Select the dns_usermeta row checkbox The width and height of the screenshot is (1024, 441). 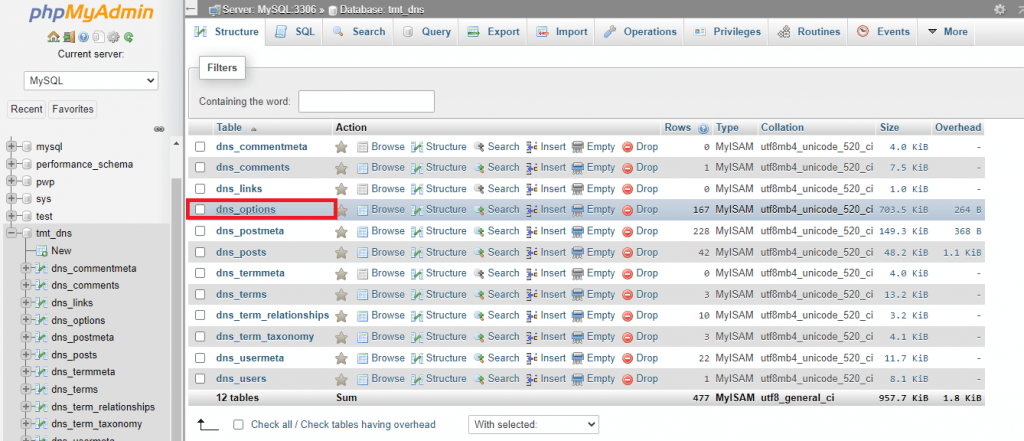(x=200, y=358)
